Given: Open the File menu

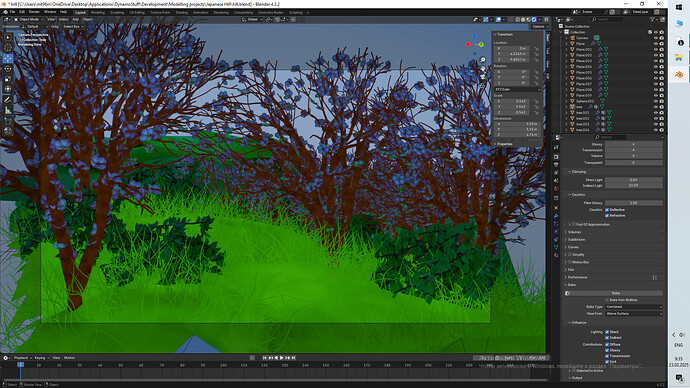Looking at the screenshot, I should [x=12, y=12].
